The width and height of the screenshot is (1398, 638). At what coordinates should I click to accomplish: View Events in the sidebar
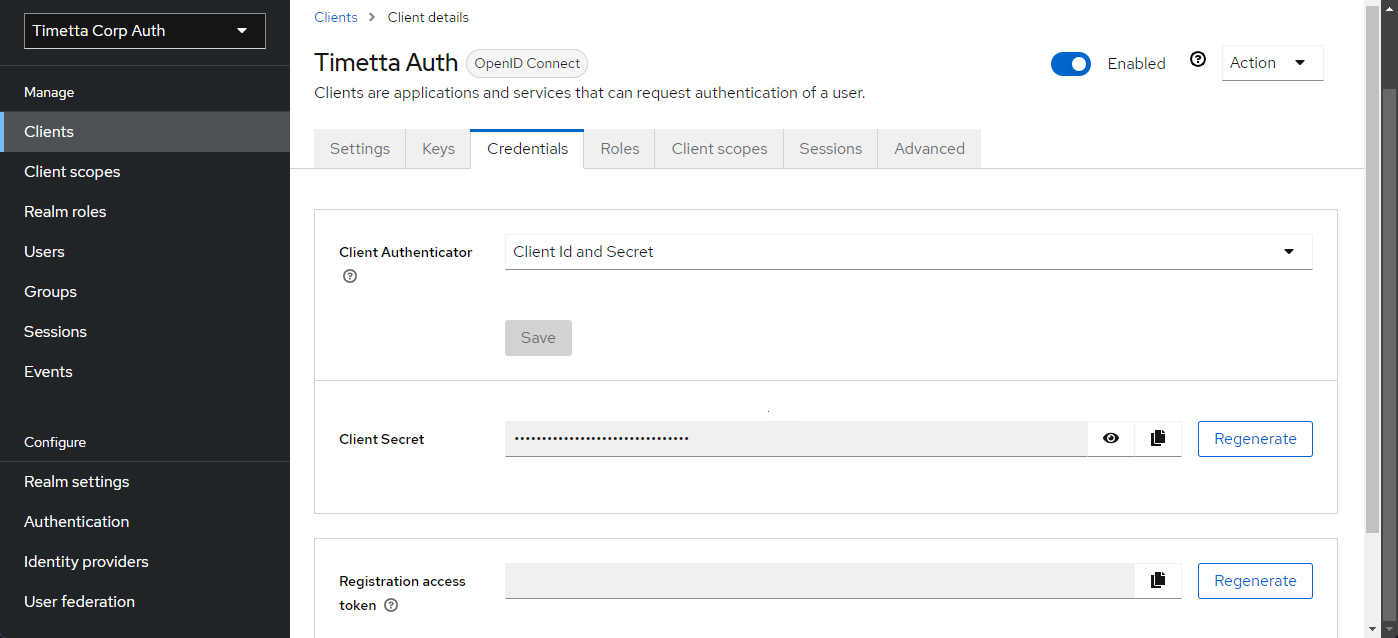click(145, 372)
